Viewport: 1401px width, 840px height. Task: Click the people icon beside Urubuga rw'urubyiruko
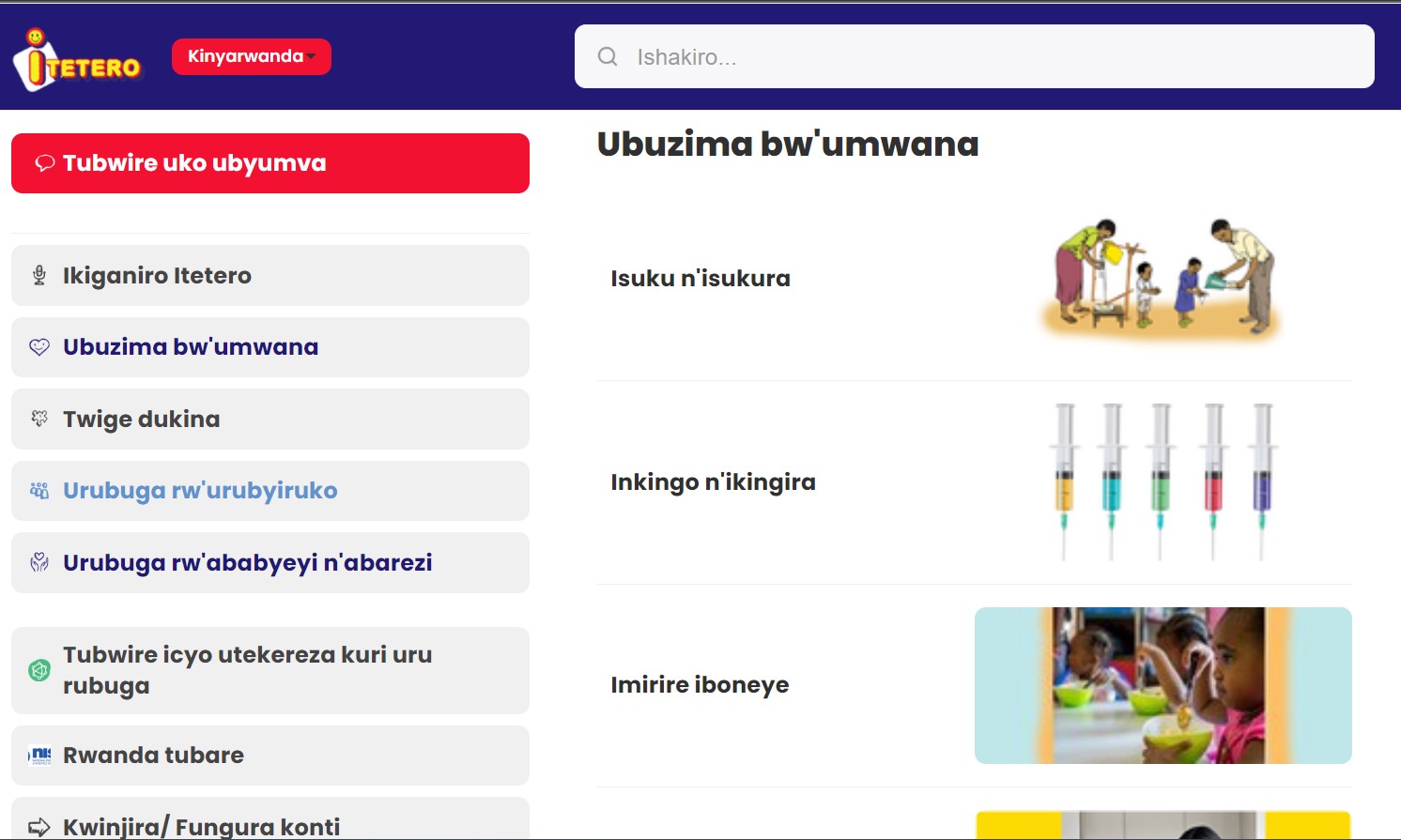pos(39,491)
